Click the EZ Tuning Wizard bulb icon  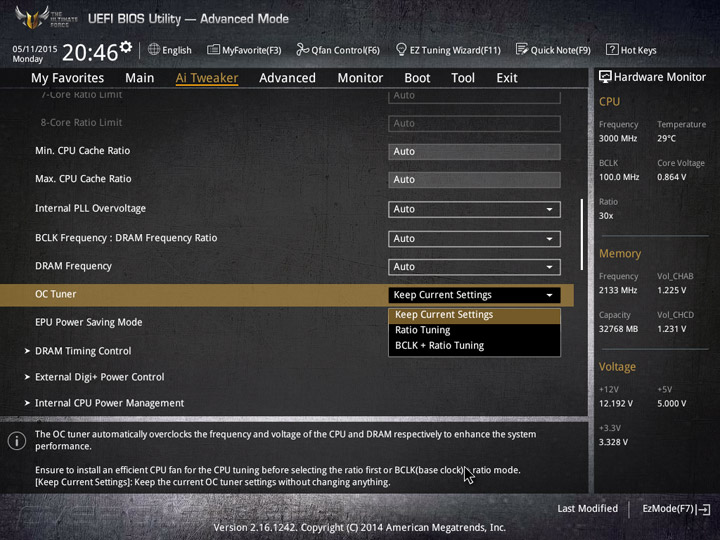pyautogui.click(x=401, y=50)
